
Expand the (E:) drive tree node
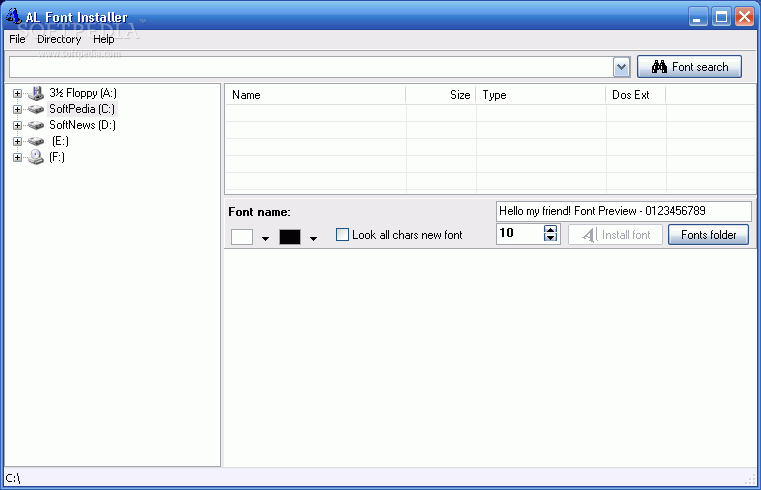(x=17, y=141)
